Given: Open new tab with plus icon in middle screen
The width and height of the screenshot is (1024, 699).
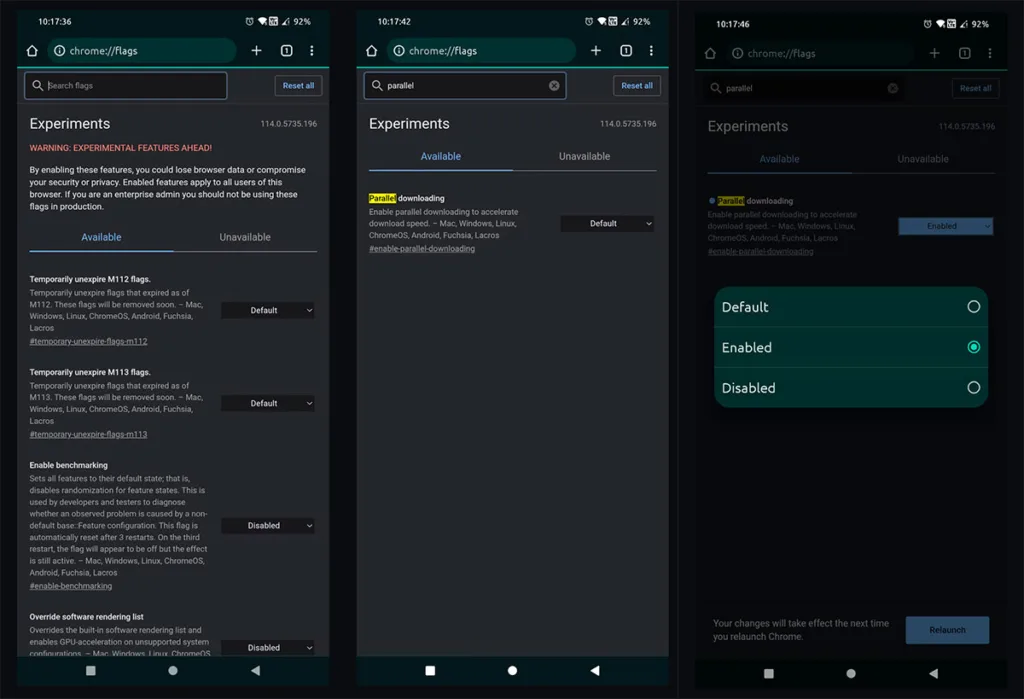Looking at the screenshot, I should tap(596, 50).
